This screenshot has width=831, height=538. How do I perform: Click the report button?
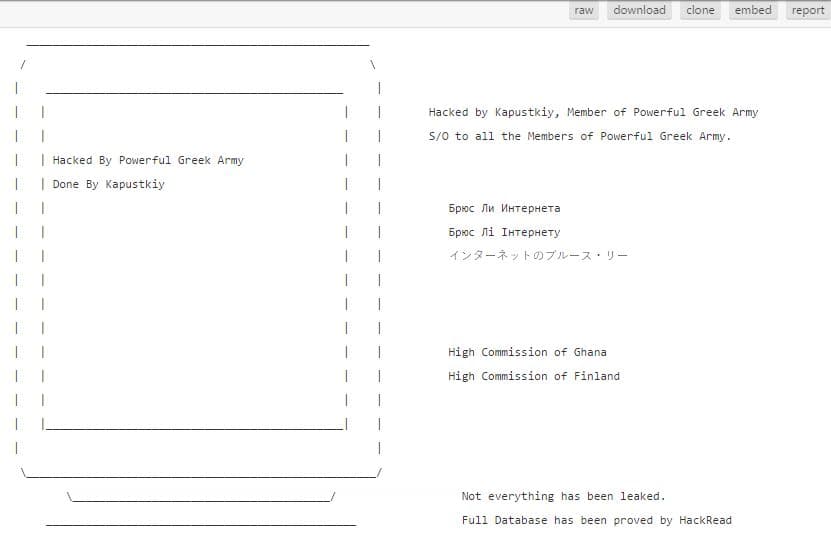[x=808, y=11]
